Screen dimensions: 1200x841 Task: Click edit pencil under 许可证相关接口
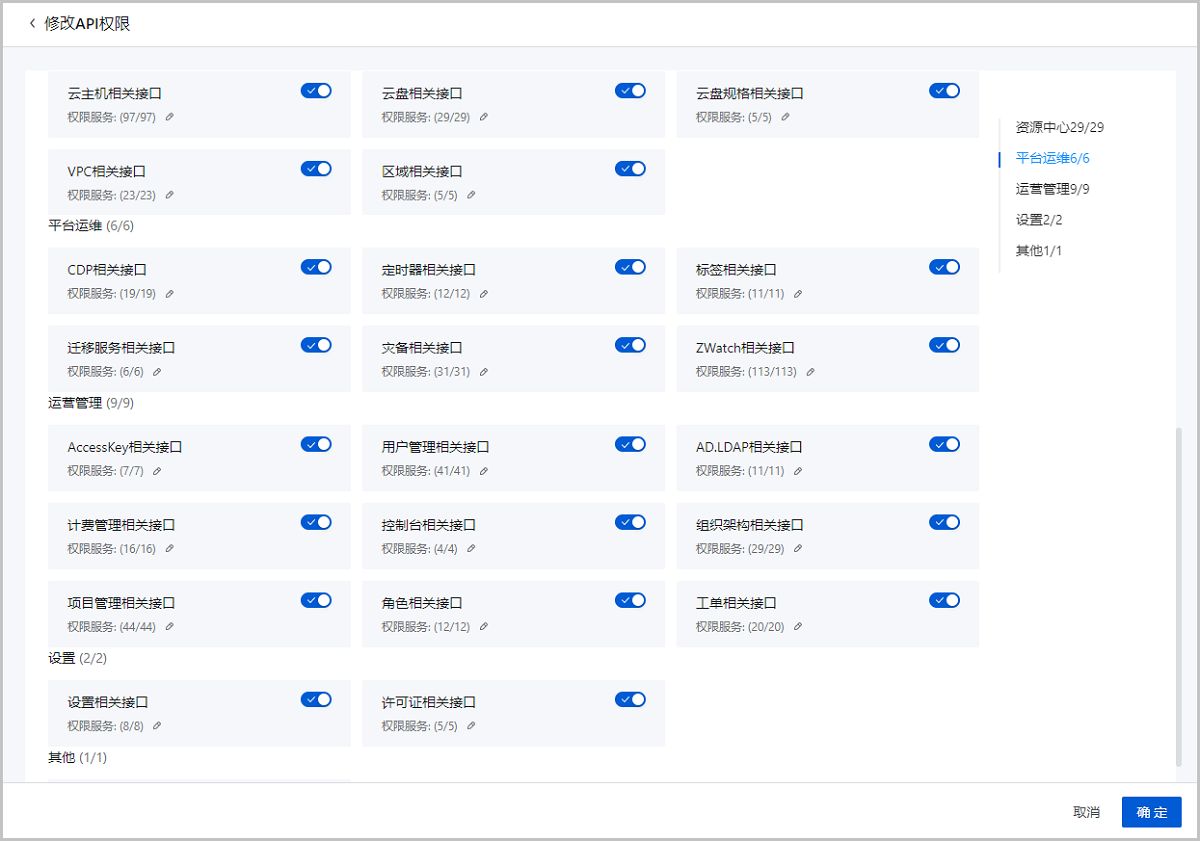point(471,726)
